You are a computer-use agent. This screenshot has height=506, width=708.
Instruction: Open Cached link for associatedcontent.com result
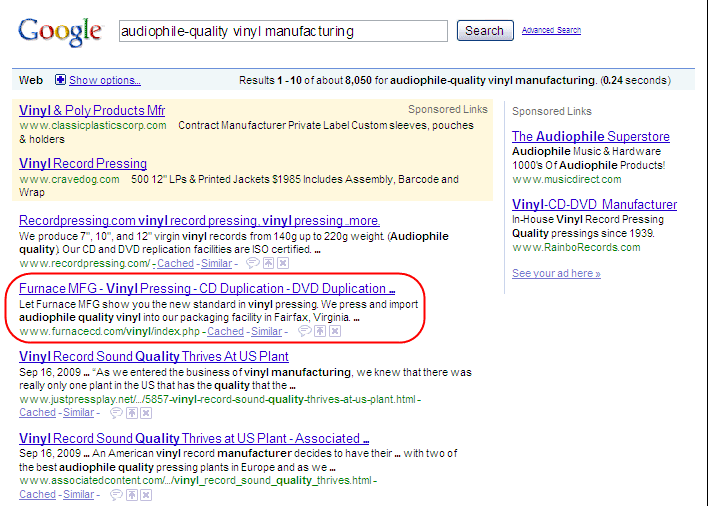click(37, 495)
